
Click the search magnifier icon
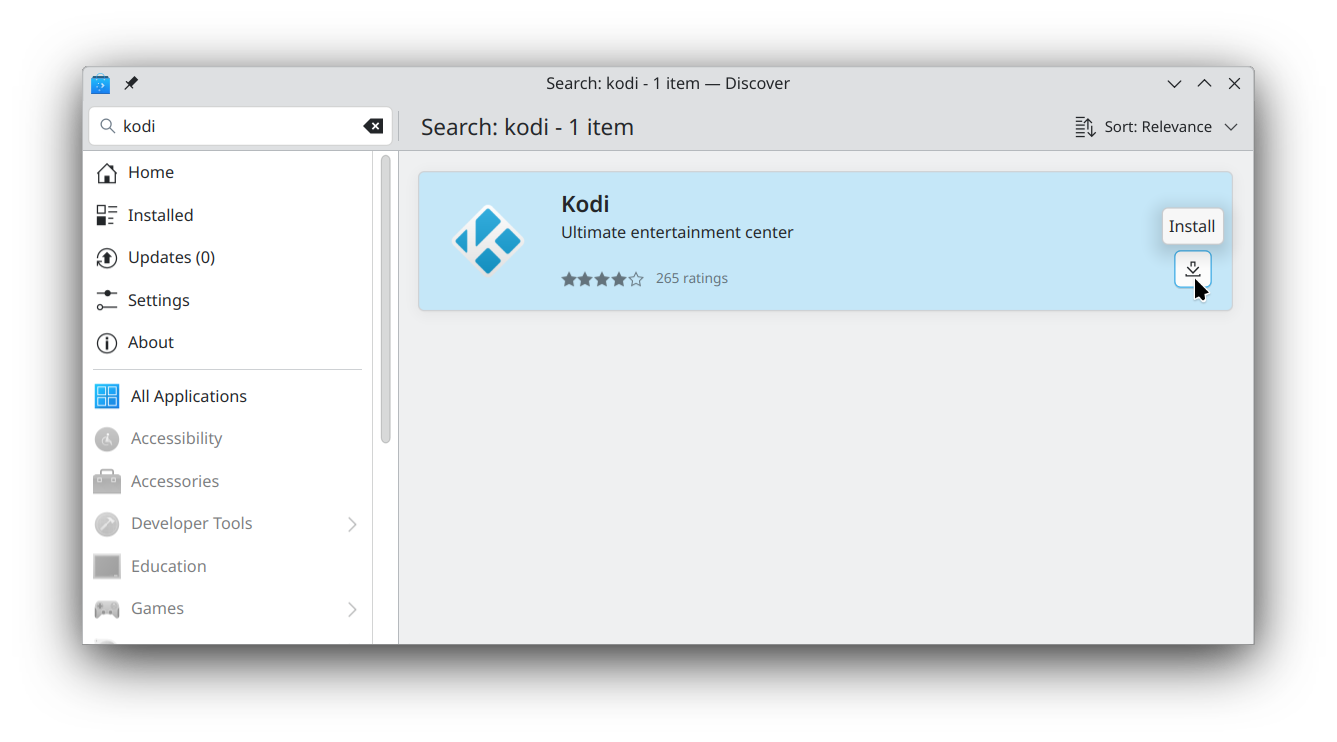(108, 126)
